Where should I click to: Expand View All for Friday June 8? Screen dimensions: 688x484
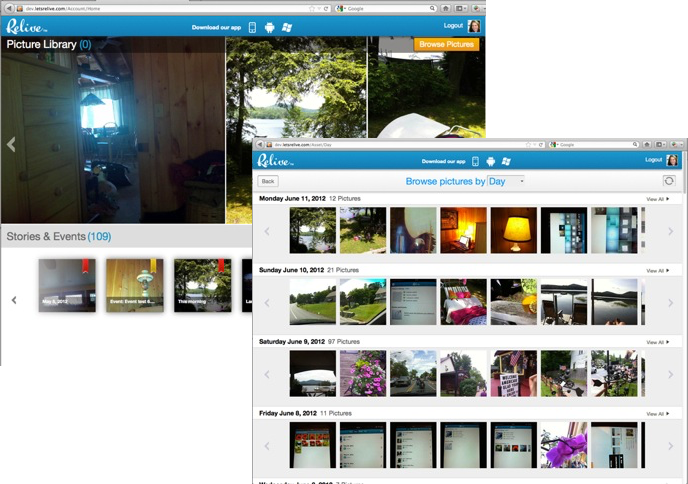(657, 414)
